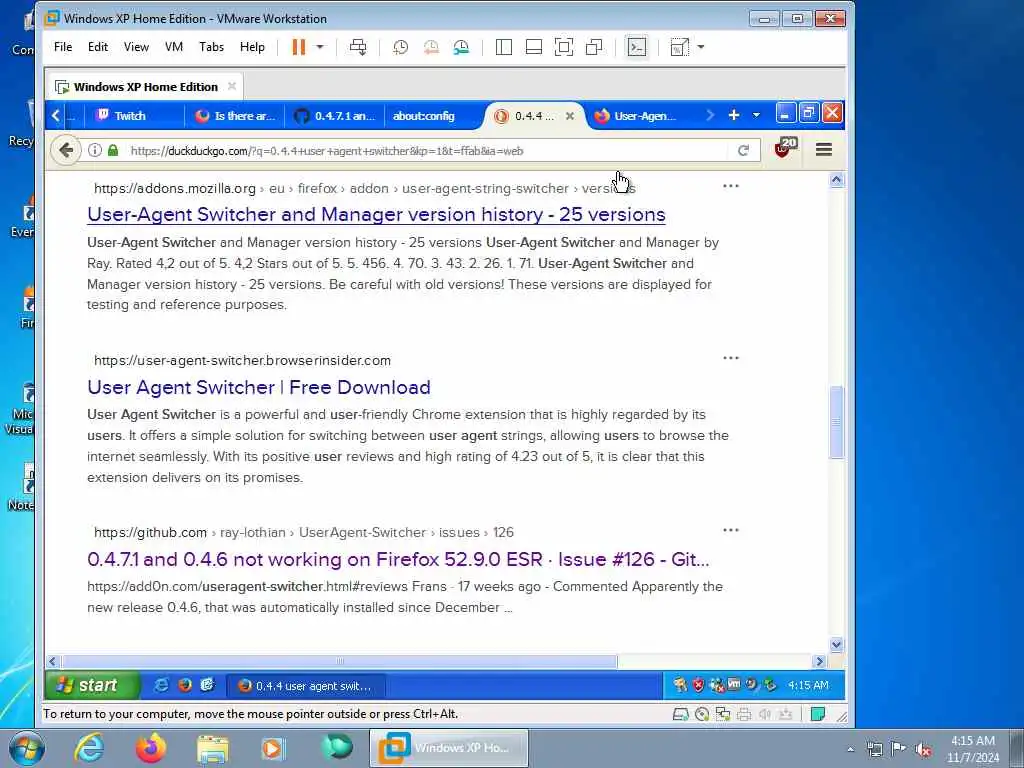Screen dimensions: 1024x768
Task: Switch VMware to Unity mode
Action: (x=594, y=47)
